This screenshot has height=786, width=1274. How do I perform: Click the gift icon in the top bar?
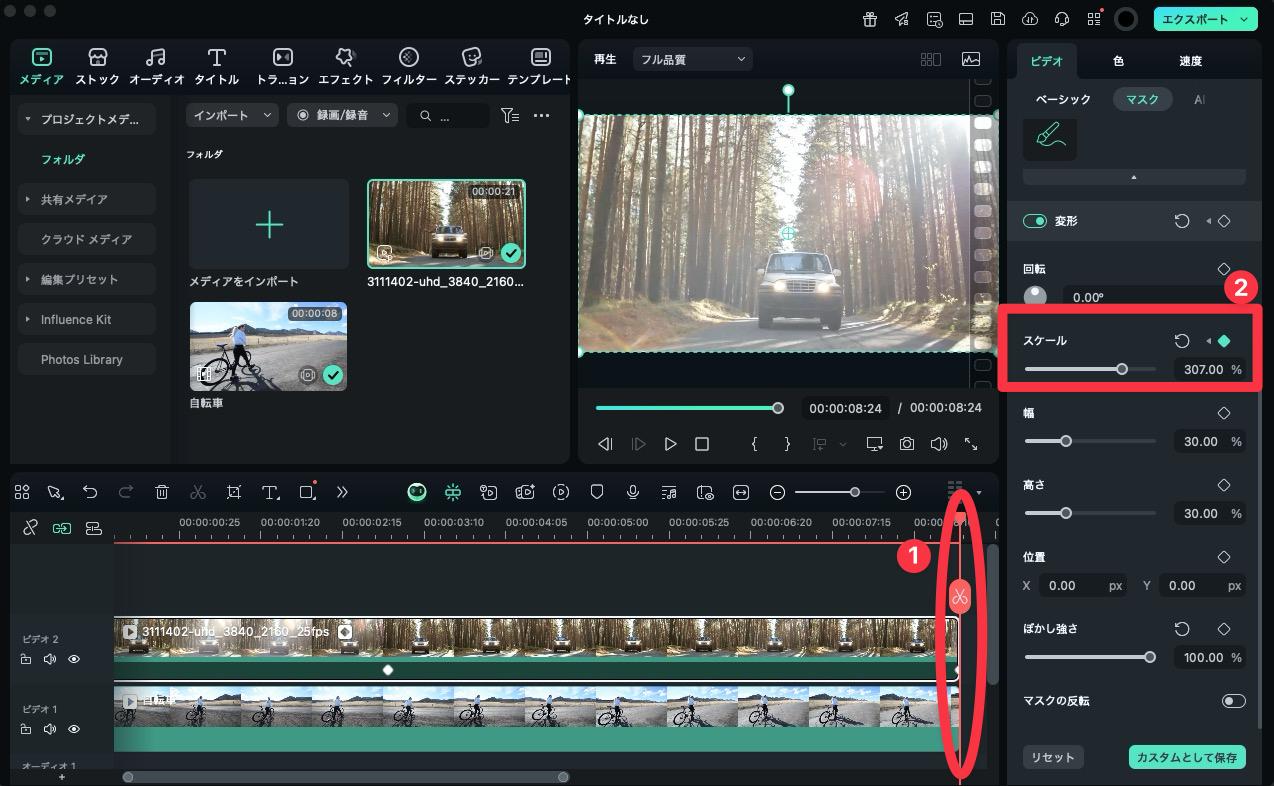871,19
